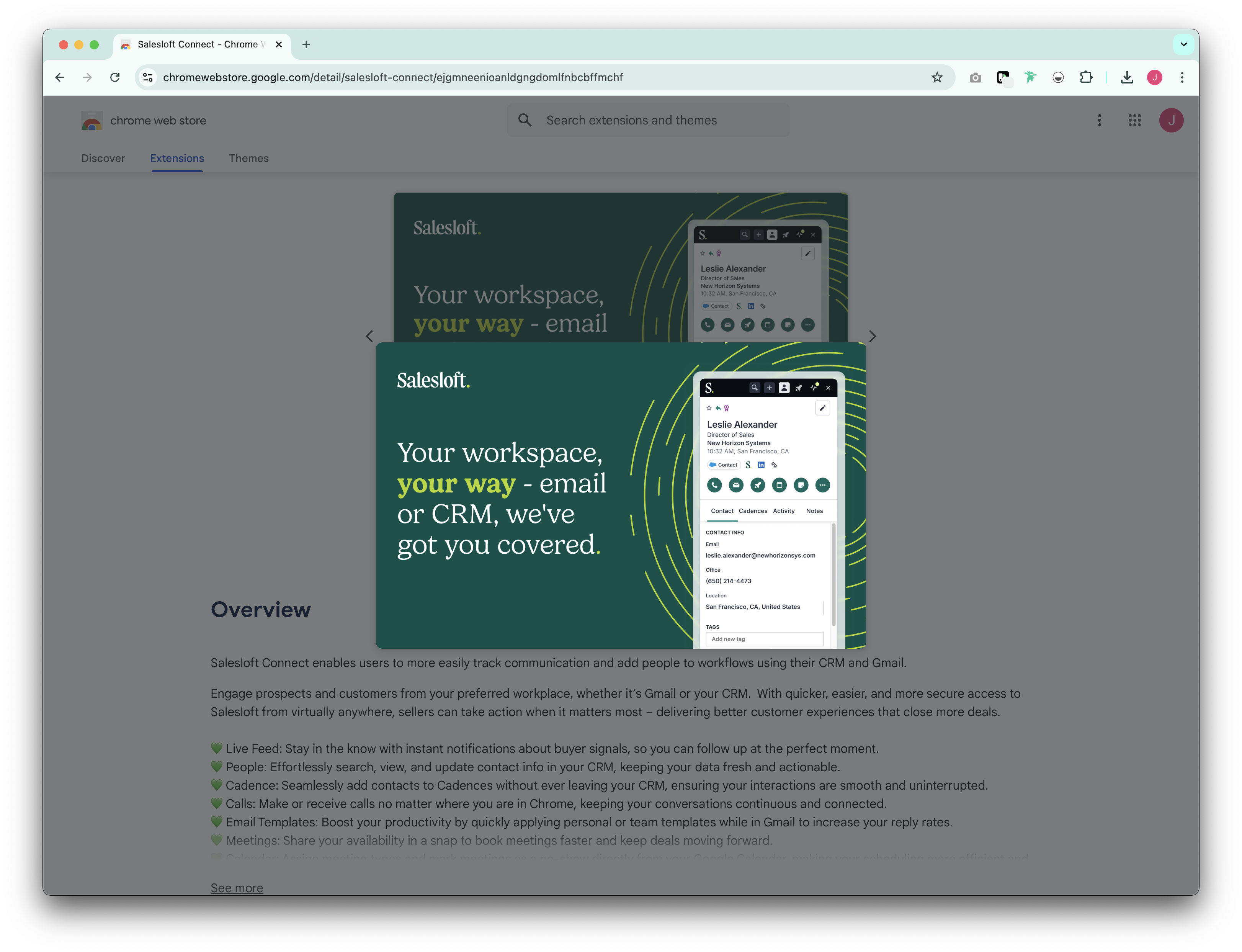The image size is (1242, 952).
Task: Go to next carousel screenshot
Action: tap(873, 337)
